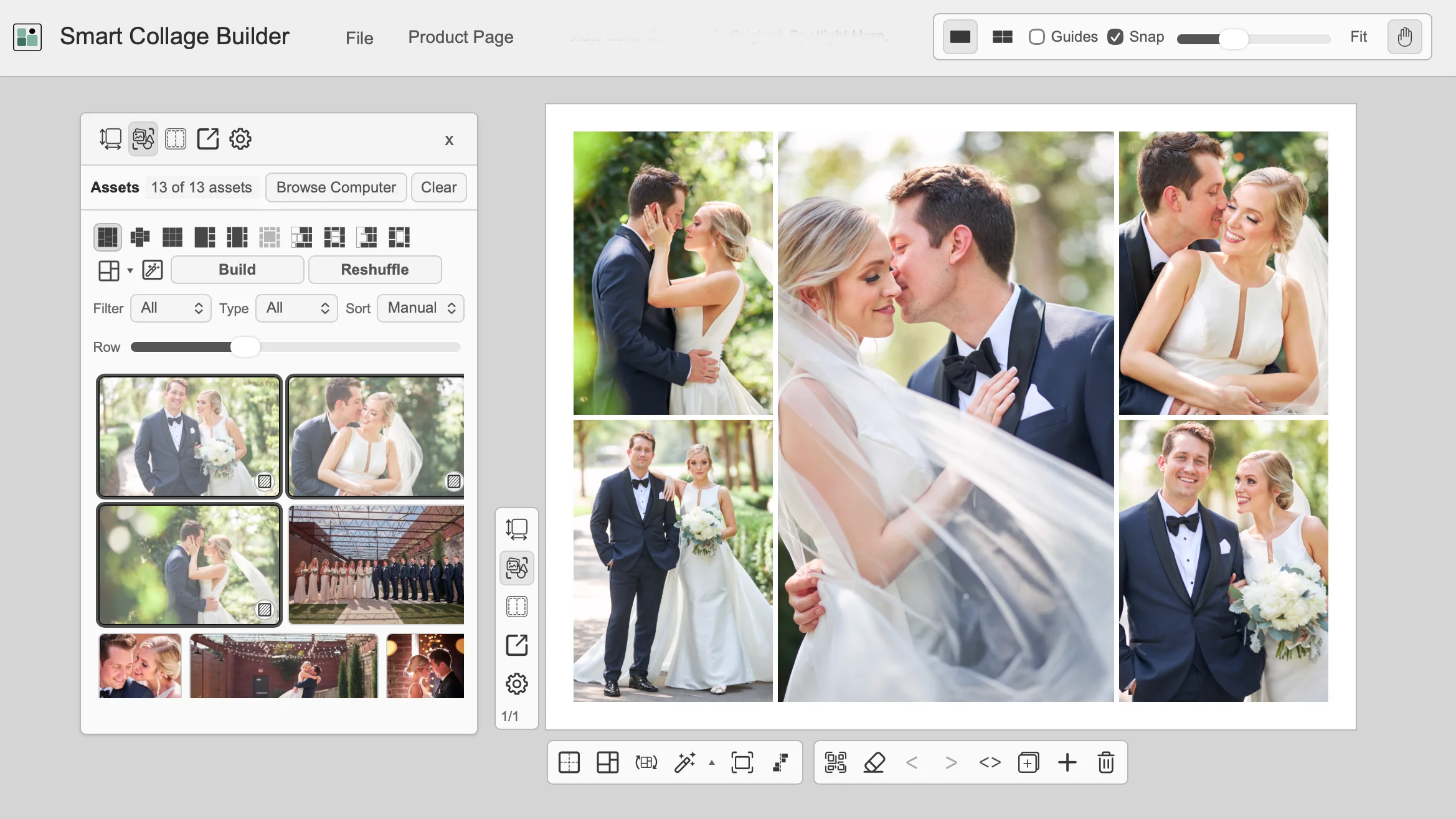The height and width of the screenshot is (819, 1456).
Task: Click the Build button
Action: click(x=237, y=270)
